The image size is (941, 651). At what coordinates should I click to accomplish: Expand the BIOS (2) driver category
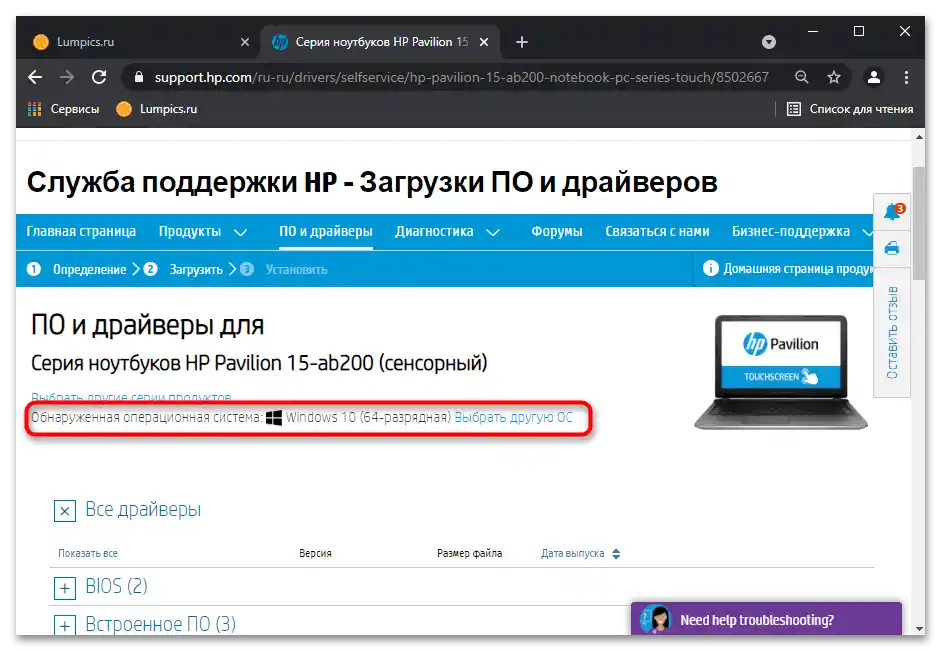point(65,588)
